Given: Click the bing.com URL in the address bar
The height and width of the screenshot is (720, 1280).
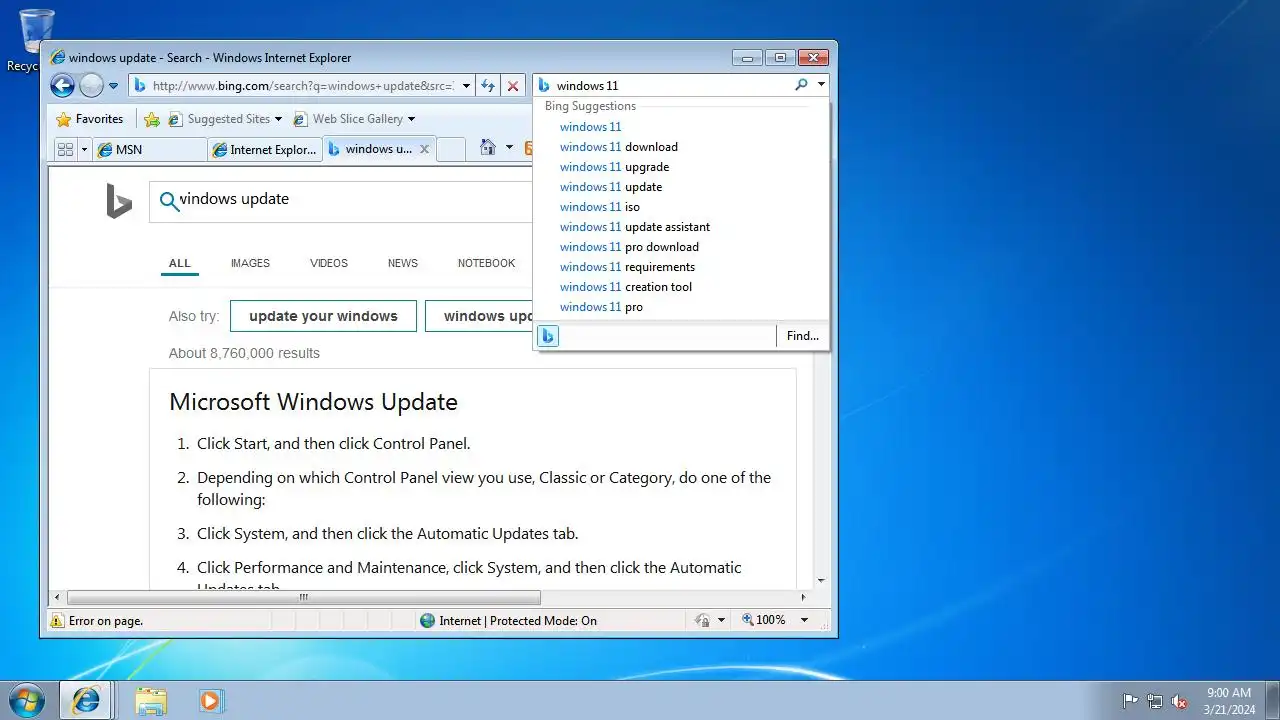Looking at the screenshot, I should [303, 86].
